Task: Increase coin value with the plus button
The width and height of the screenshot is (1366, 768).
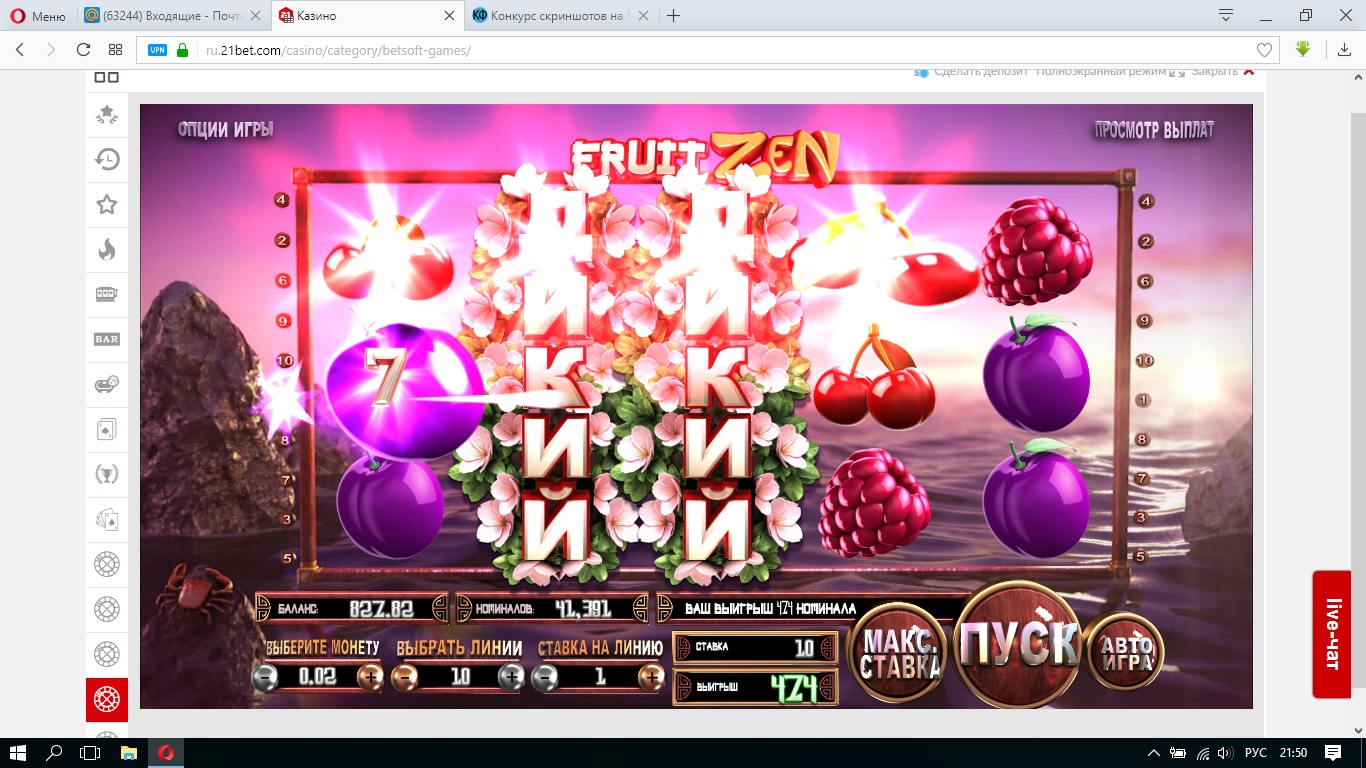Action: coord(370,677)
